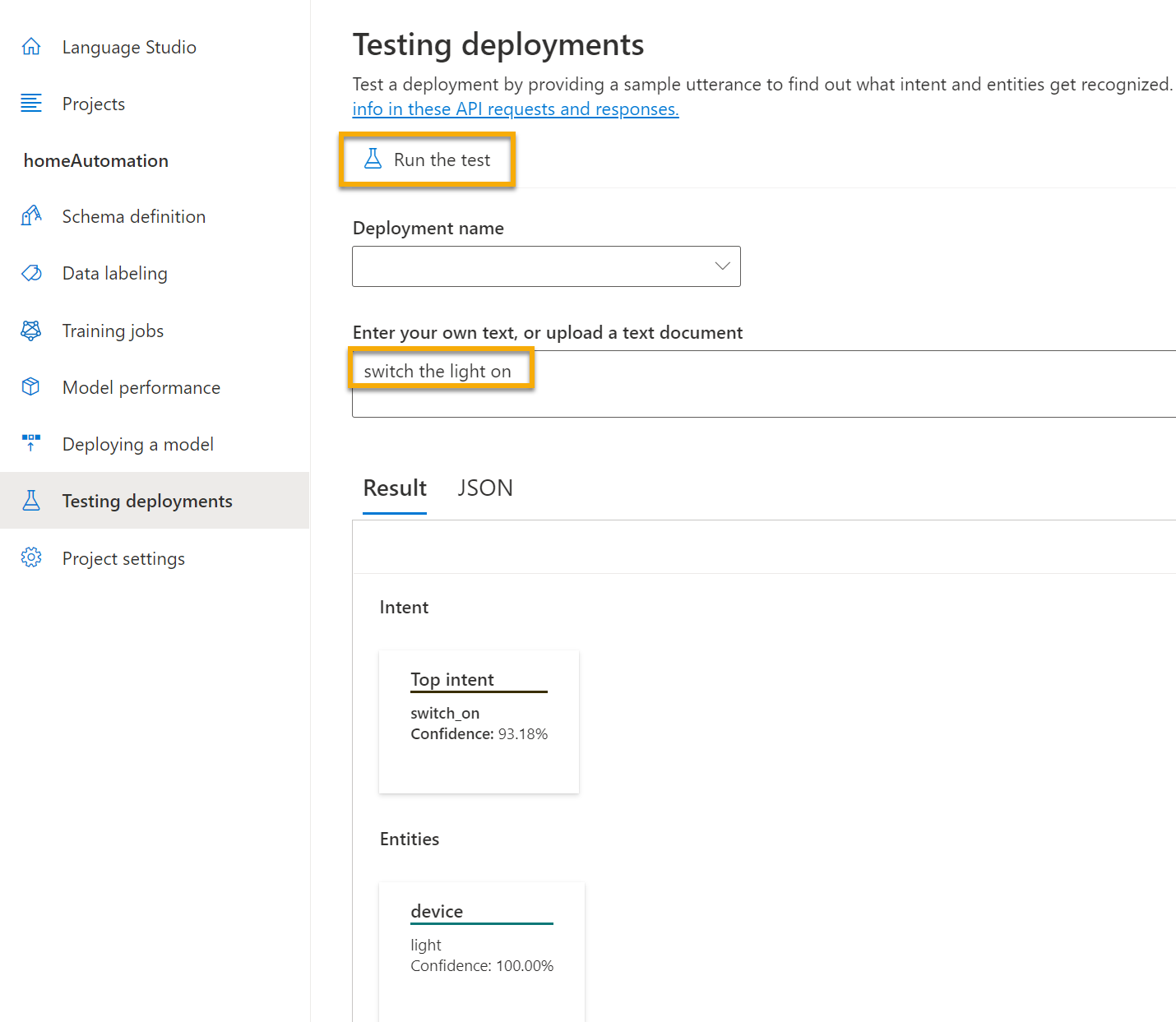This screenshot has height=1022, width=1176.
Task: Open Model performance in the sidebar
Action: (x=141, y=387)
